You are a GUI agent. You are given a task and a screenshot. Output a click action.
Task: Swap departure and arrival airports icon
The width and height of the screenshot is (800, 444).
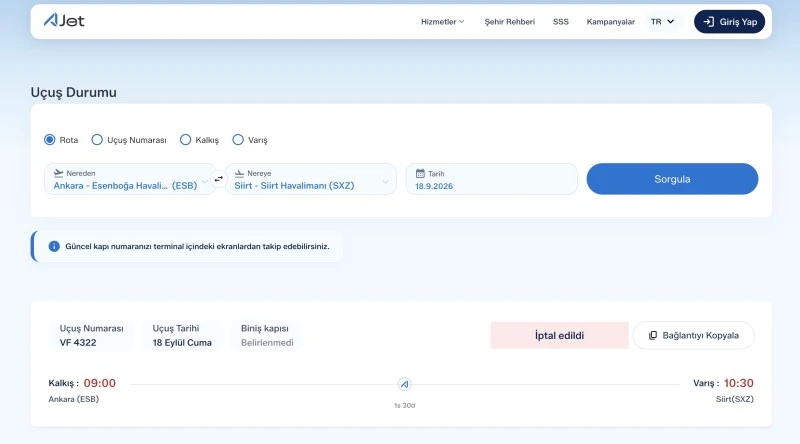pos(218,179)
